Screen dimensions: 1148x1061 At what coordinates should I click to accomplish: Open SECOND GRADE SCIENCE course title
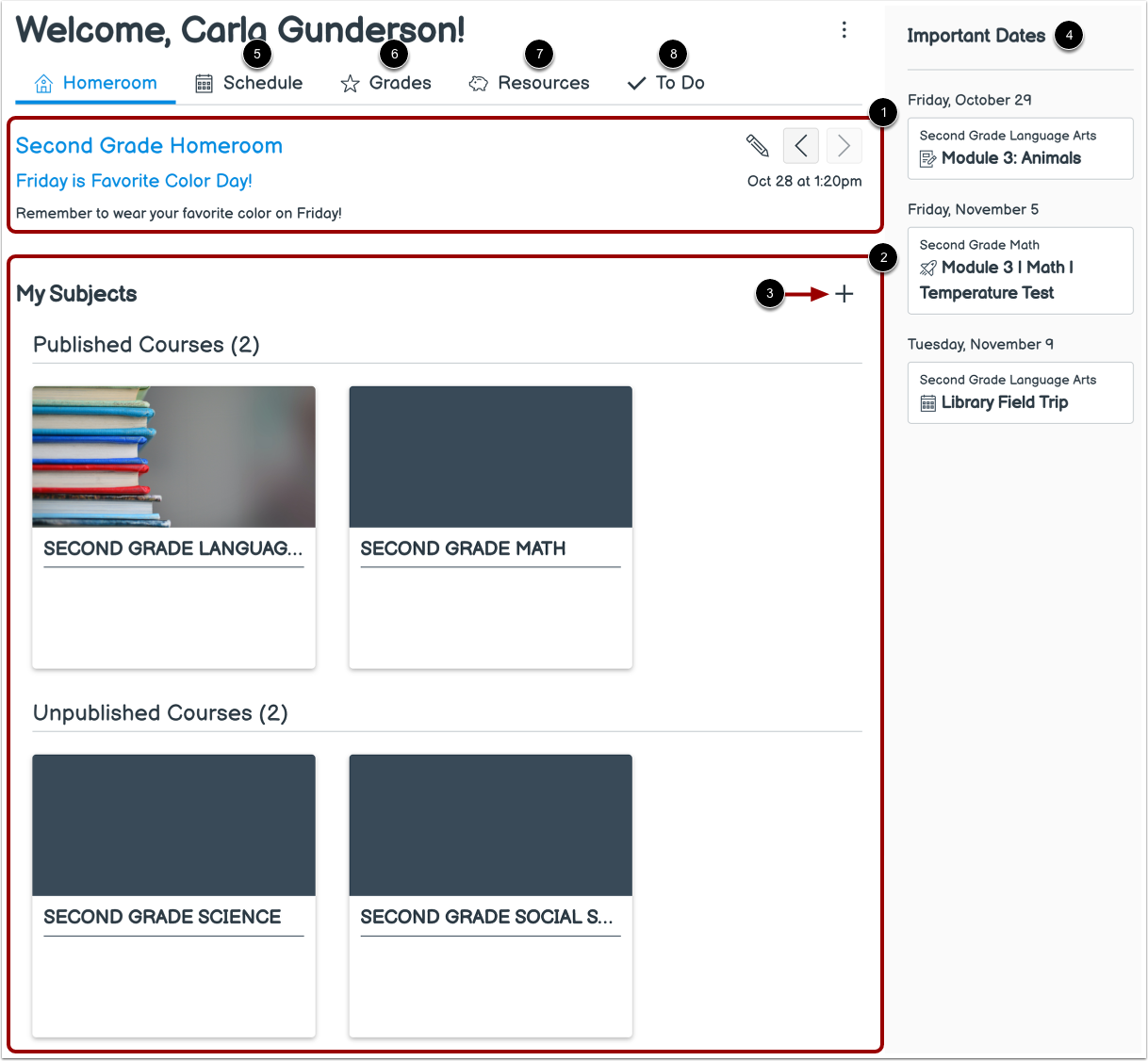pos(162,917)
